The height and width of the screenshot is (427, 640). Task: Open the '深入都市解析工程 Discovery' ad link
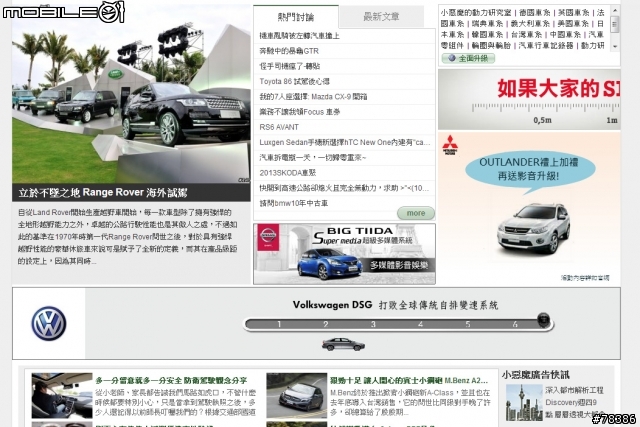[x=575, y=402]
